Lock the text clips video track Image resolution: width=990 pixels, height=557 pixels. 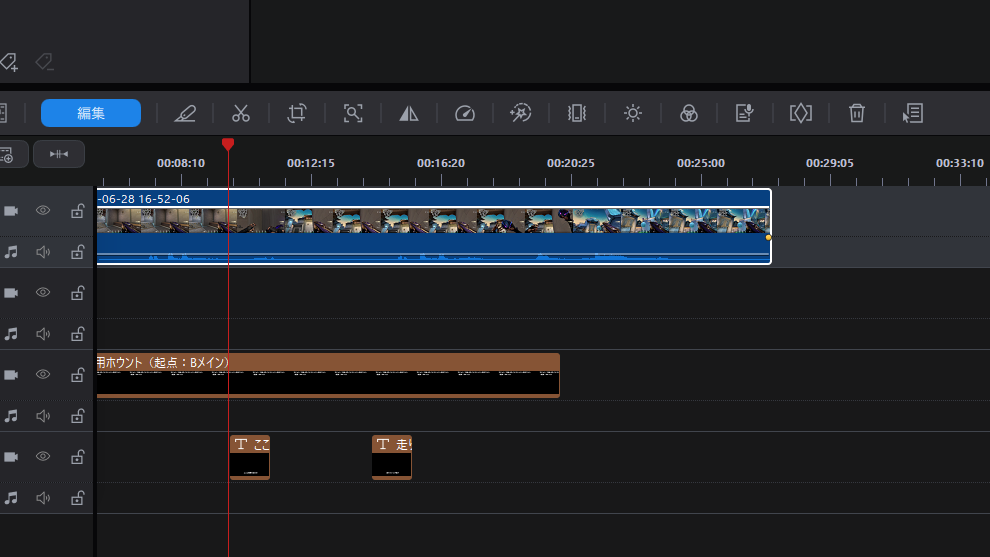point(77,457)
